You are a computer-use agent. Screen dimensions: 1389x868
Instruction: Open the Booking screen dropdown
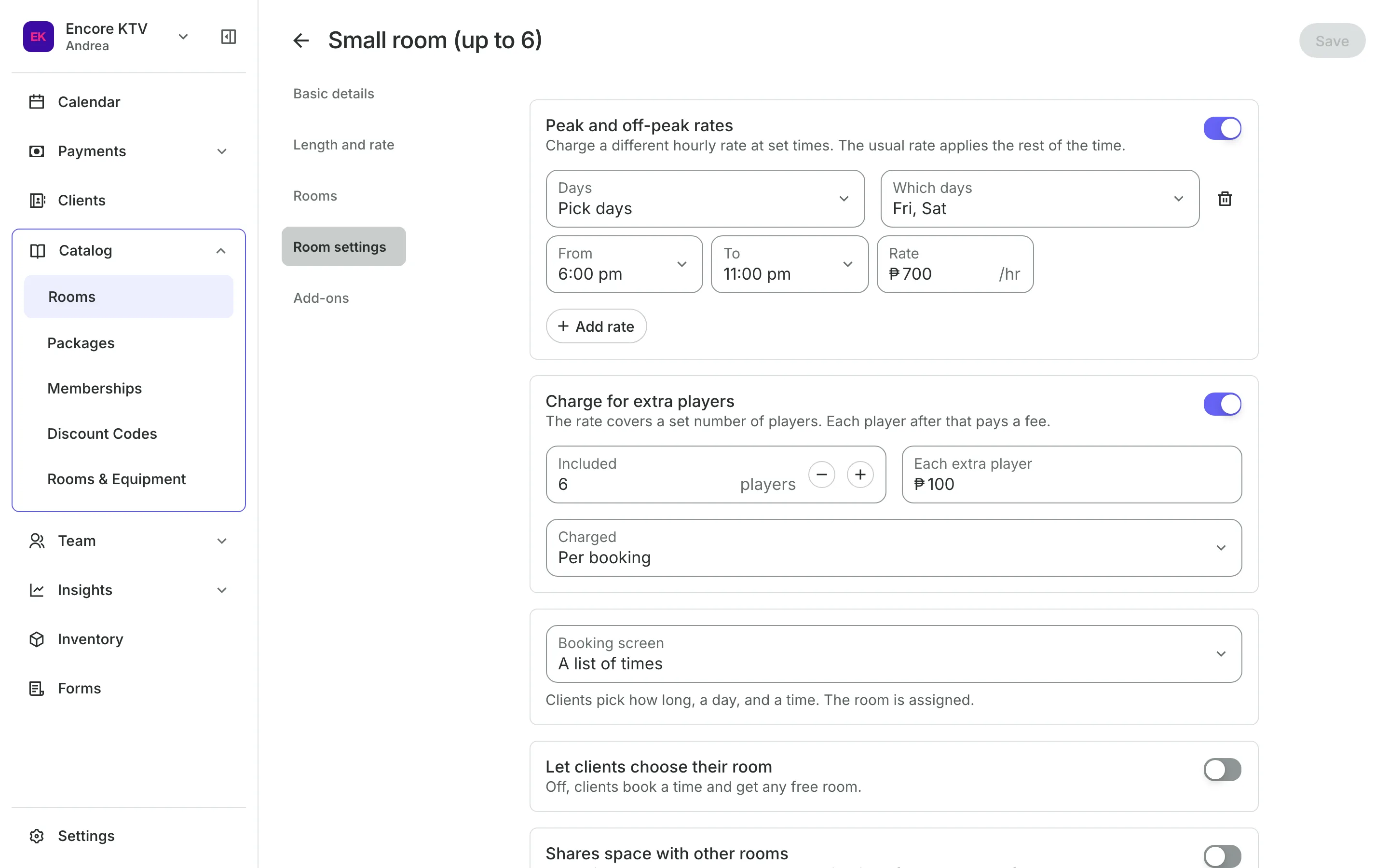pyautogui.click(x=894, y=654)
